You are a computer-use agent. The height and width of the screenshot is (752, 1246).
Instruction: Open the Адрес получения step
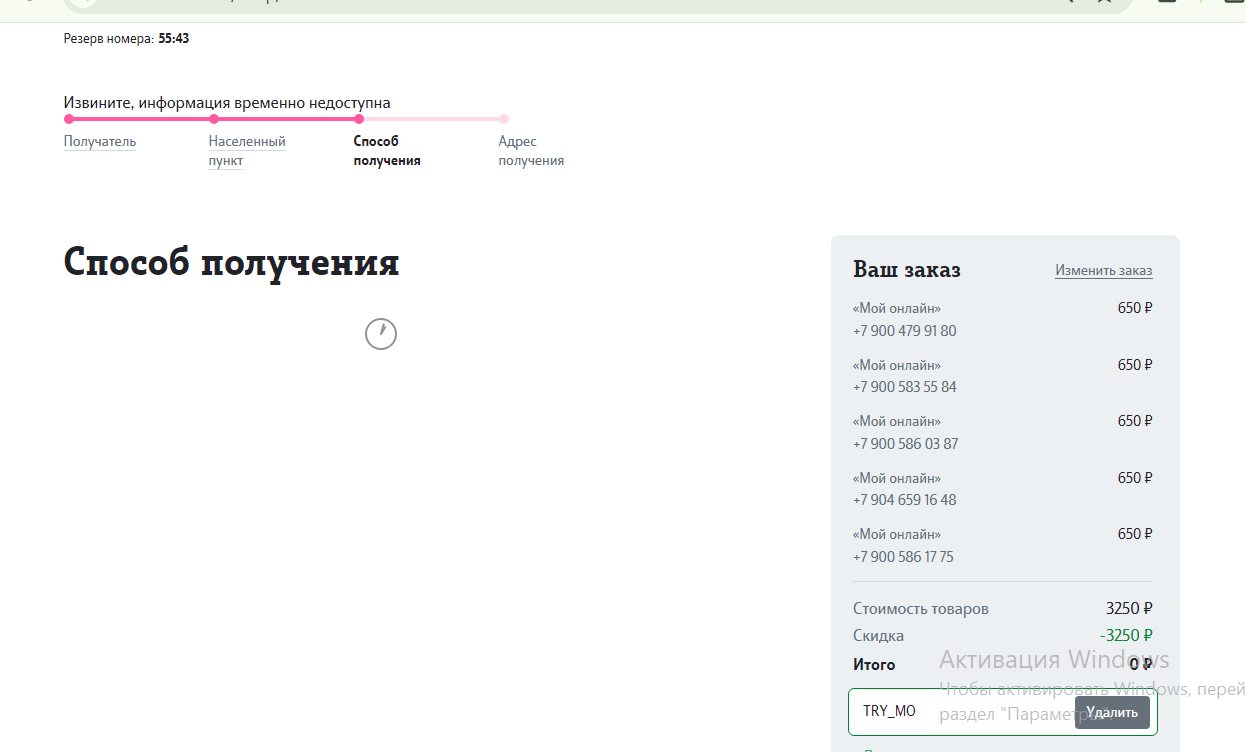click(531, 151)
